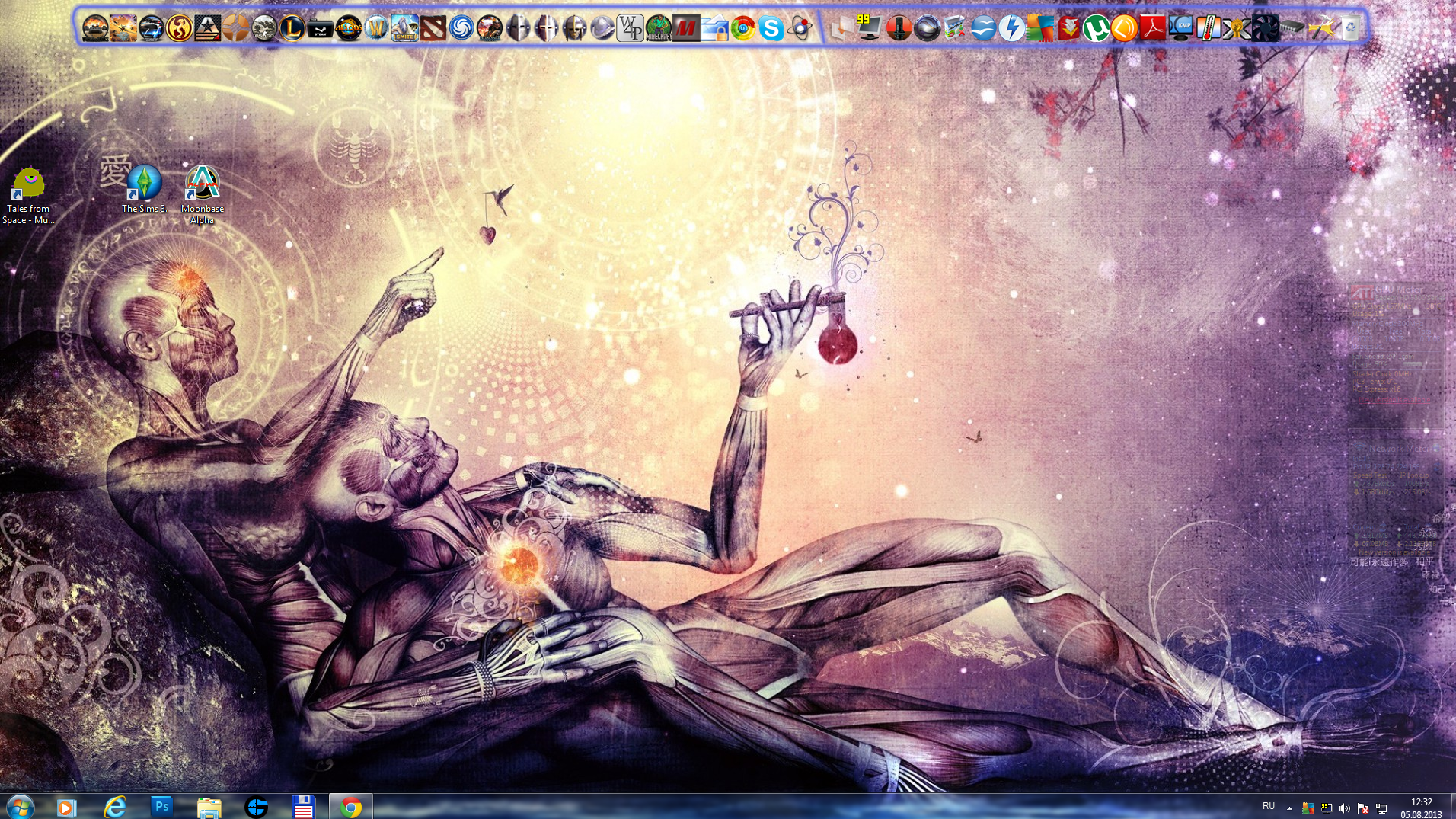This screenshot has height=819, width=1456.
Task: Open Adobe Reader dock icon
Action: (1152, 28)
